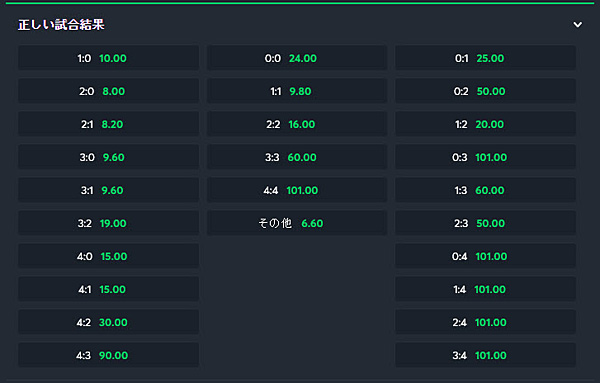Choose その他 option at 6.60
The image size is (600, 383).
[x=297, y=223]
